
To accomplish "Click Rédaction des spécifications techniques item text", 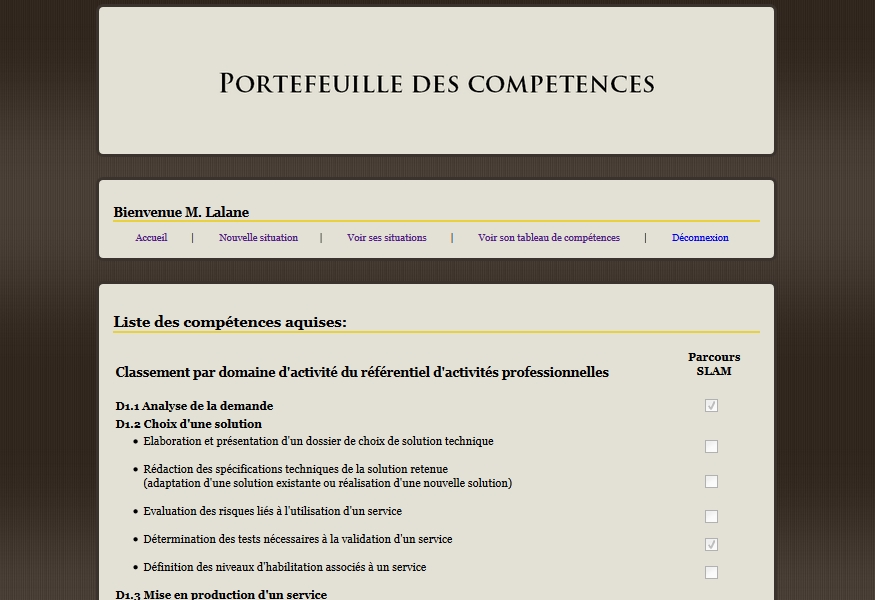I will click(x=328, y=476).
